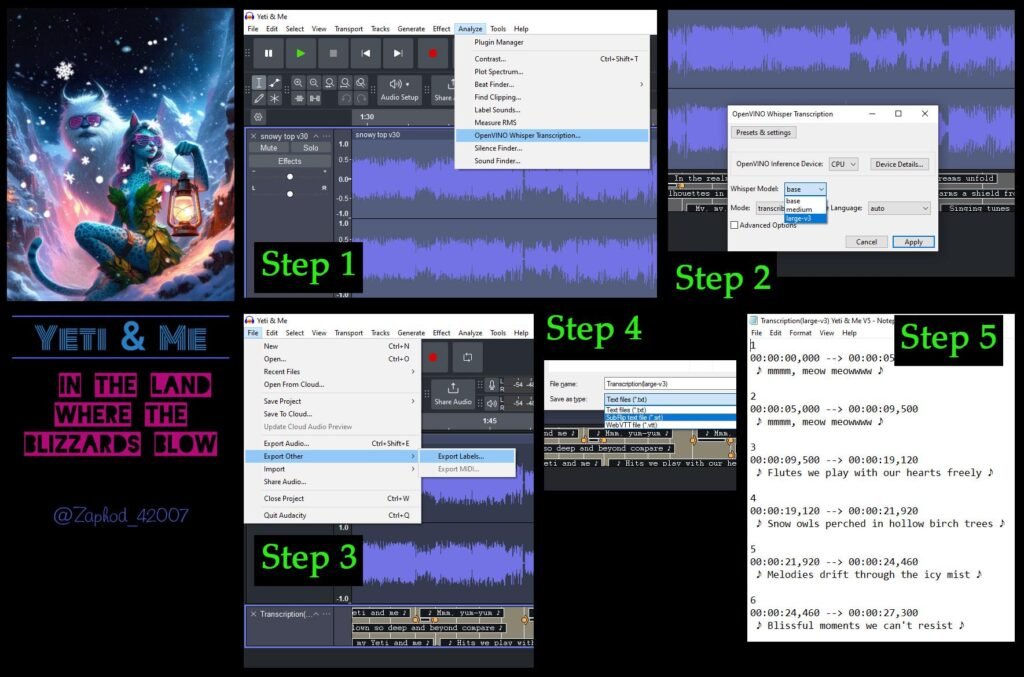1024x677 pixels.
Task: Collapse the Transcription label track
Action: coord(316,614)
